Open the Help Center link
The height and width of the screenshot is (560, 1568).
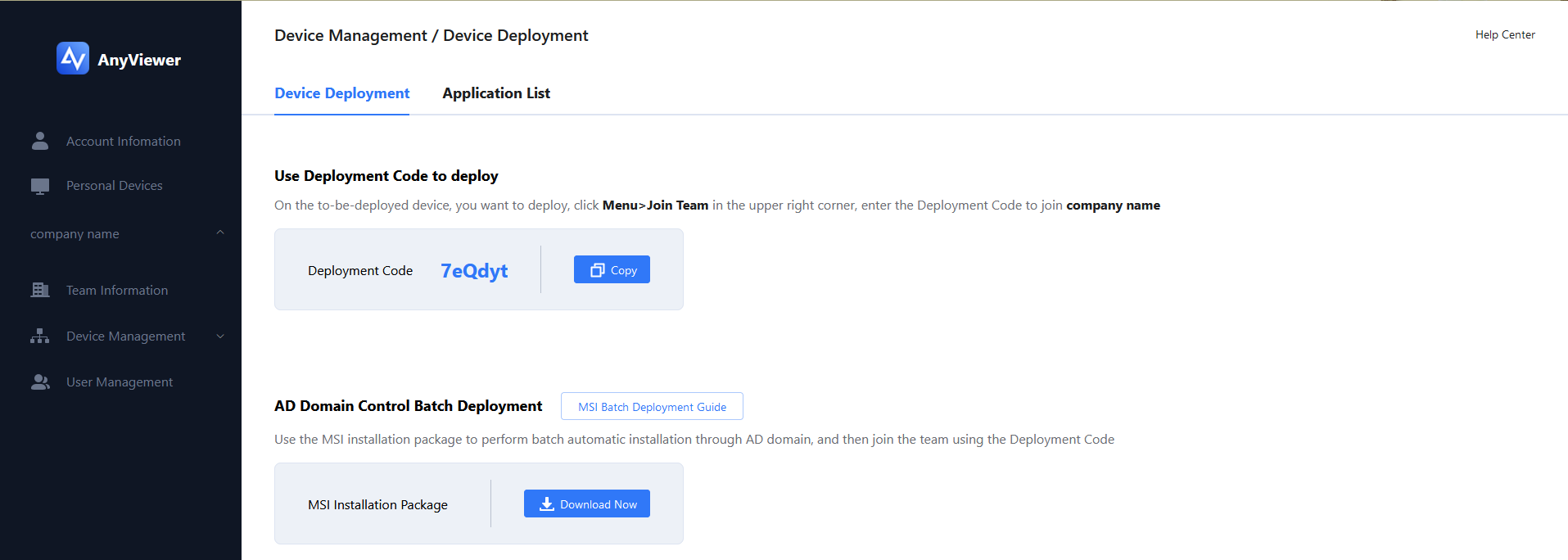coord(1505,34)
